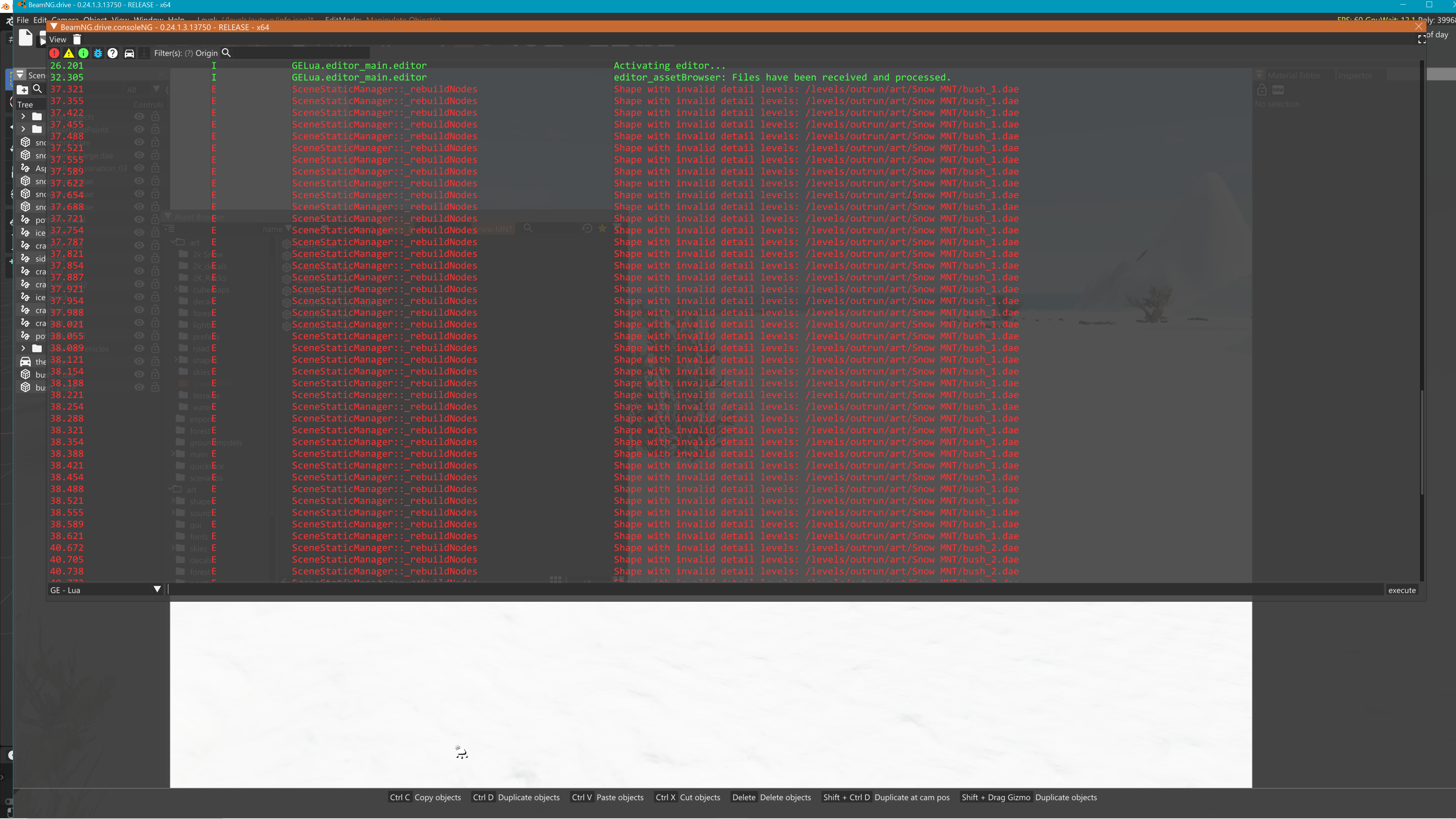The height and width of the screenshot is (819, 1456).
Task: Open the View menu in consoleNG
Action: tap(58, 39)
